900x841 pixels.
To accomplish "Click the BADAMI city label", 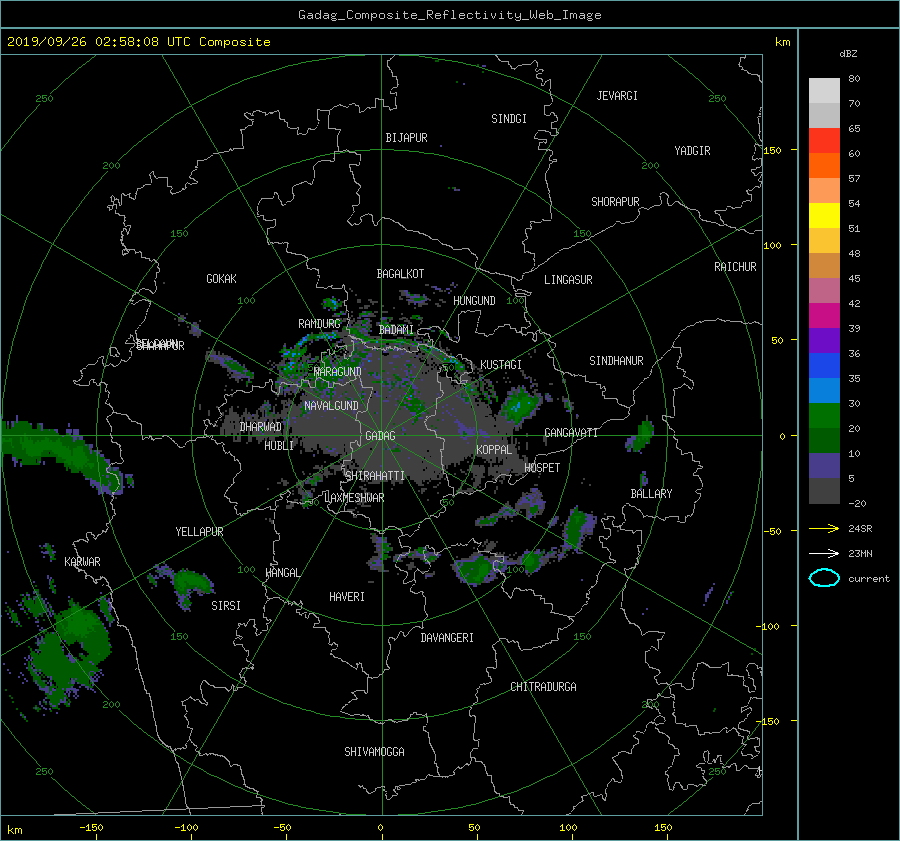I will [x=396, y=330].
